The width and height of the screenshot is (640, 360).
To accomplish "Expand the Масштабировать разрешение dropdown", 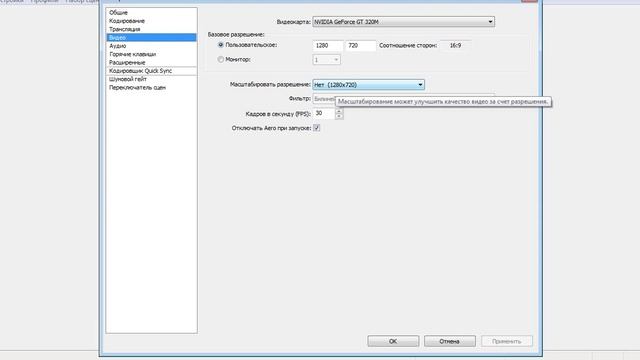I will (x=368, y=84).
